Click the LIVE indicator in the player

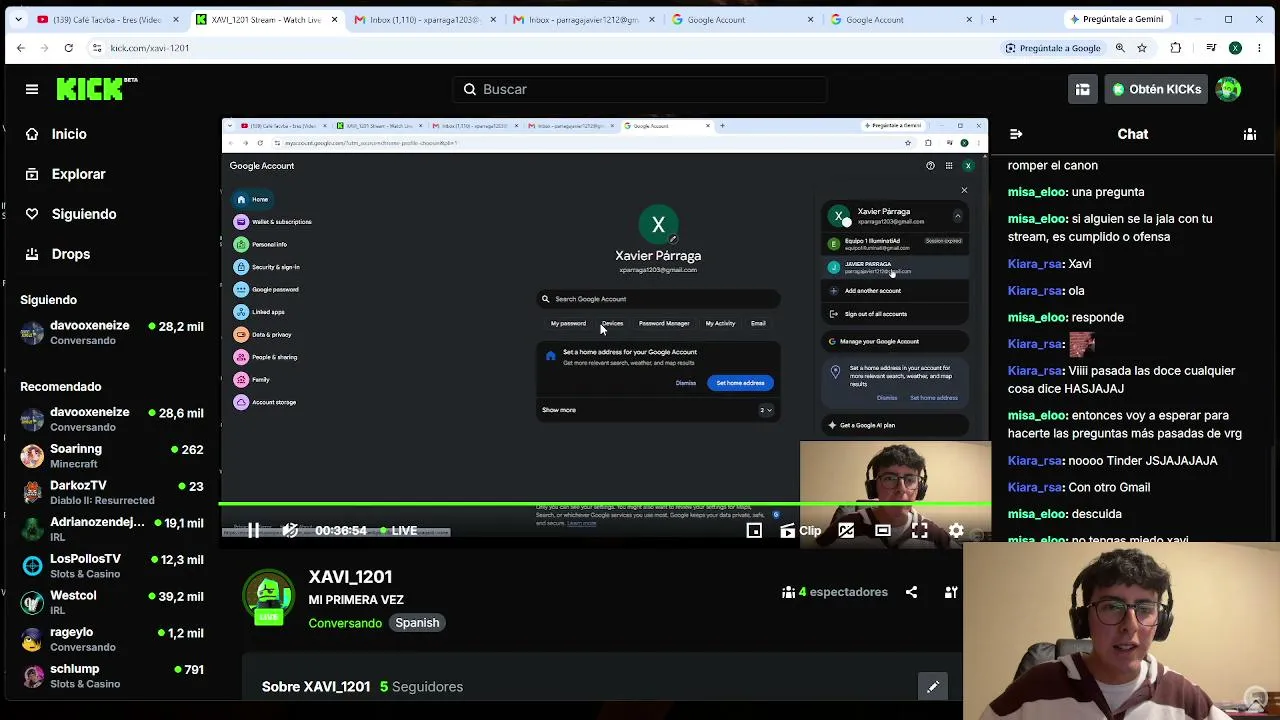point(398,531)
